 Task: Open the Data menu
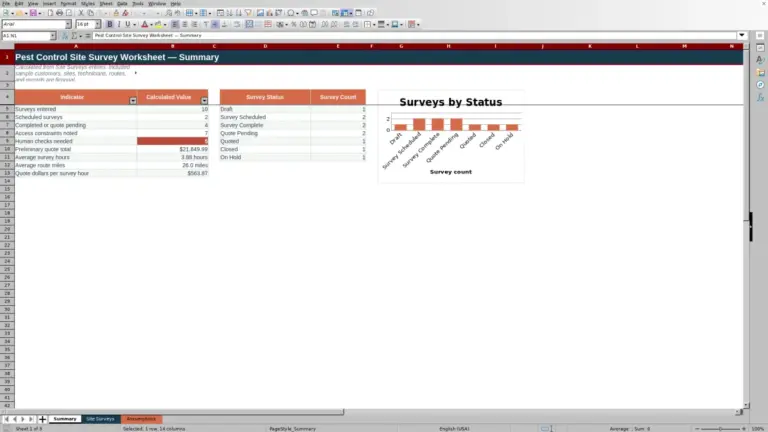[x=122, y=3]
